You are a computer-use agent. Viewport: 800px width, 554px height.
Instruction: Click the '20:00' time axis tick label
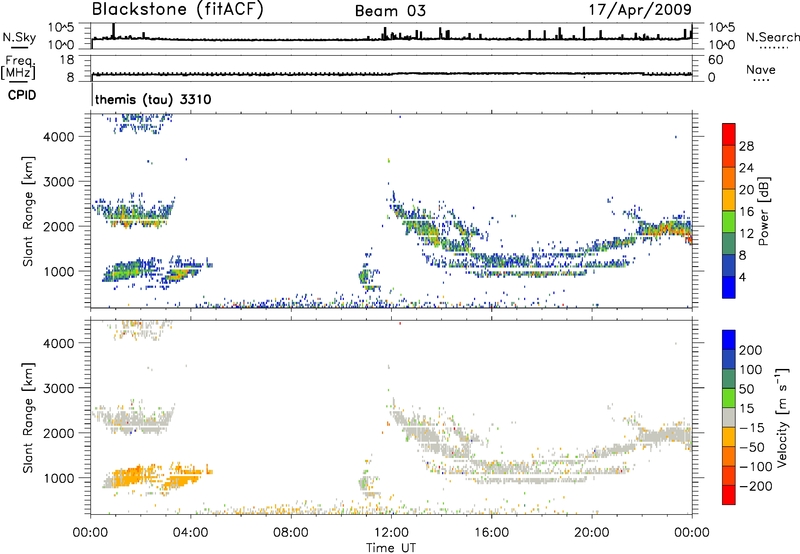click(592, 533)
